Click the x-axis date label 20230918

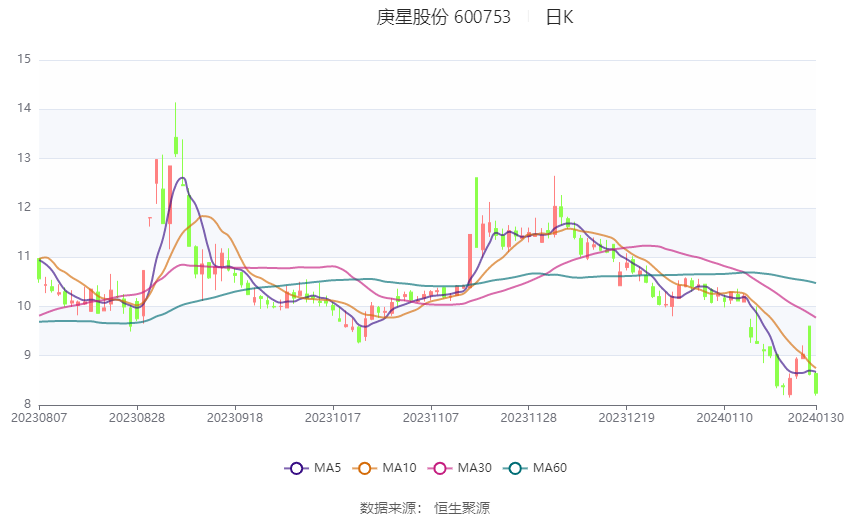[235, 418]
